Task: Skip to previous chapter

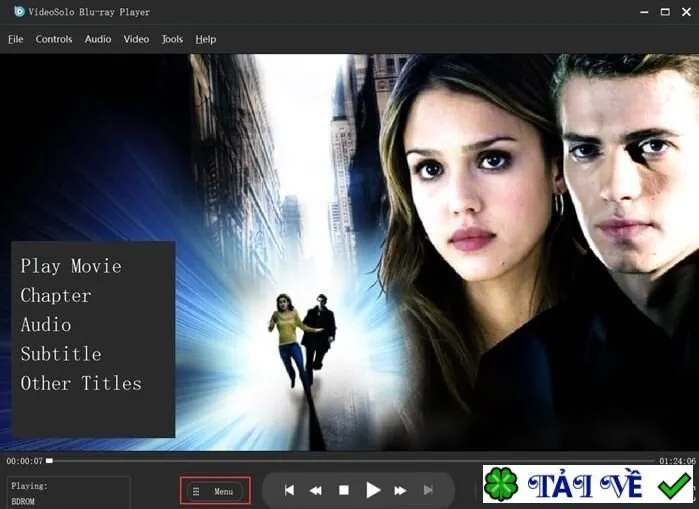Action: pos(289,490)
